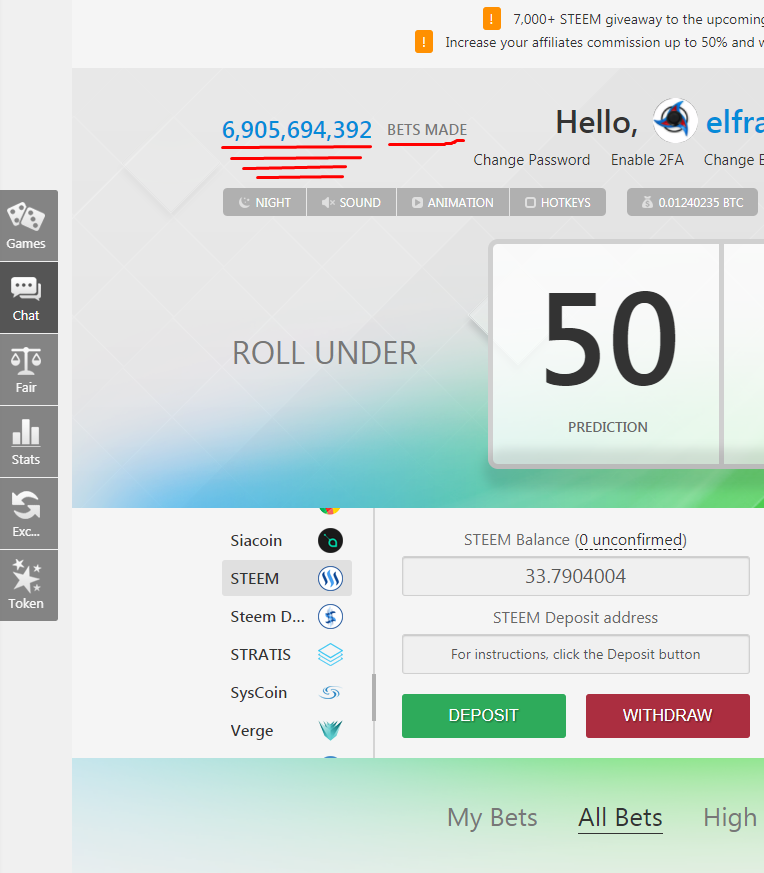
Task: Click the STEEM deposit address field
Action: click(576, 654)
